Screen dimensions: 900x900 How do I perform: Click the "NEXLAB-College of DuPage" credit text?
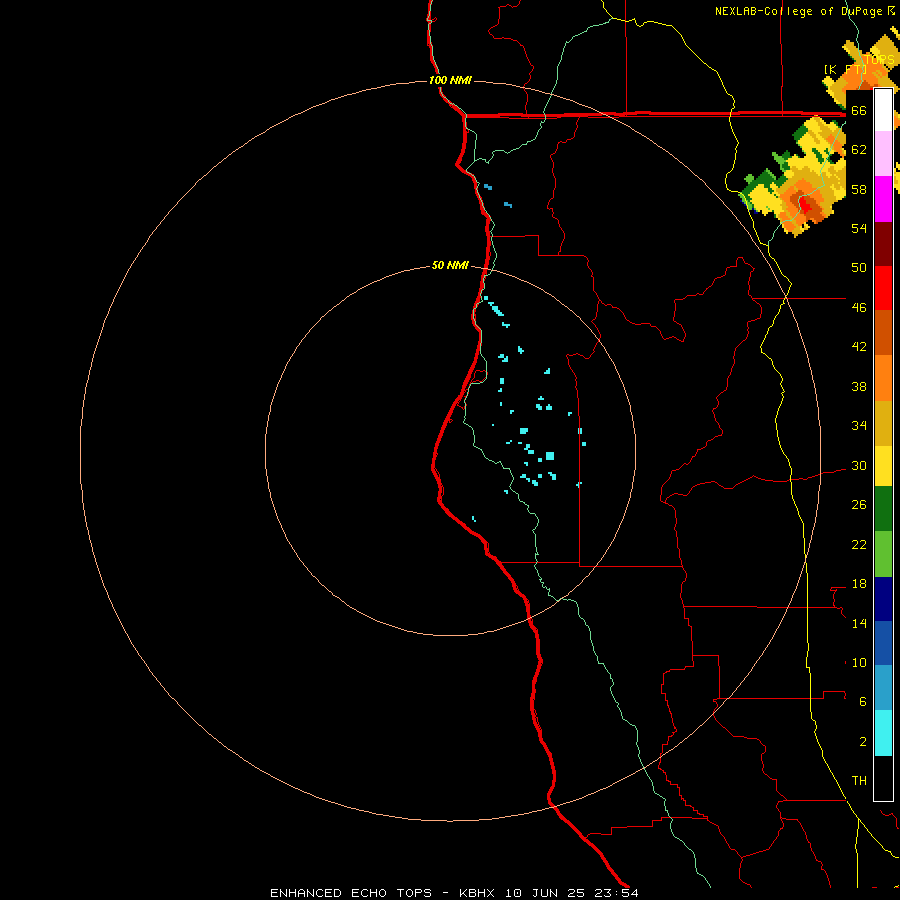[x=799, y=11]
